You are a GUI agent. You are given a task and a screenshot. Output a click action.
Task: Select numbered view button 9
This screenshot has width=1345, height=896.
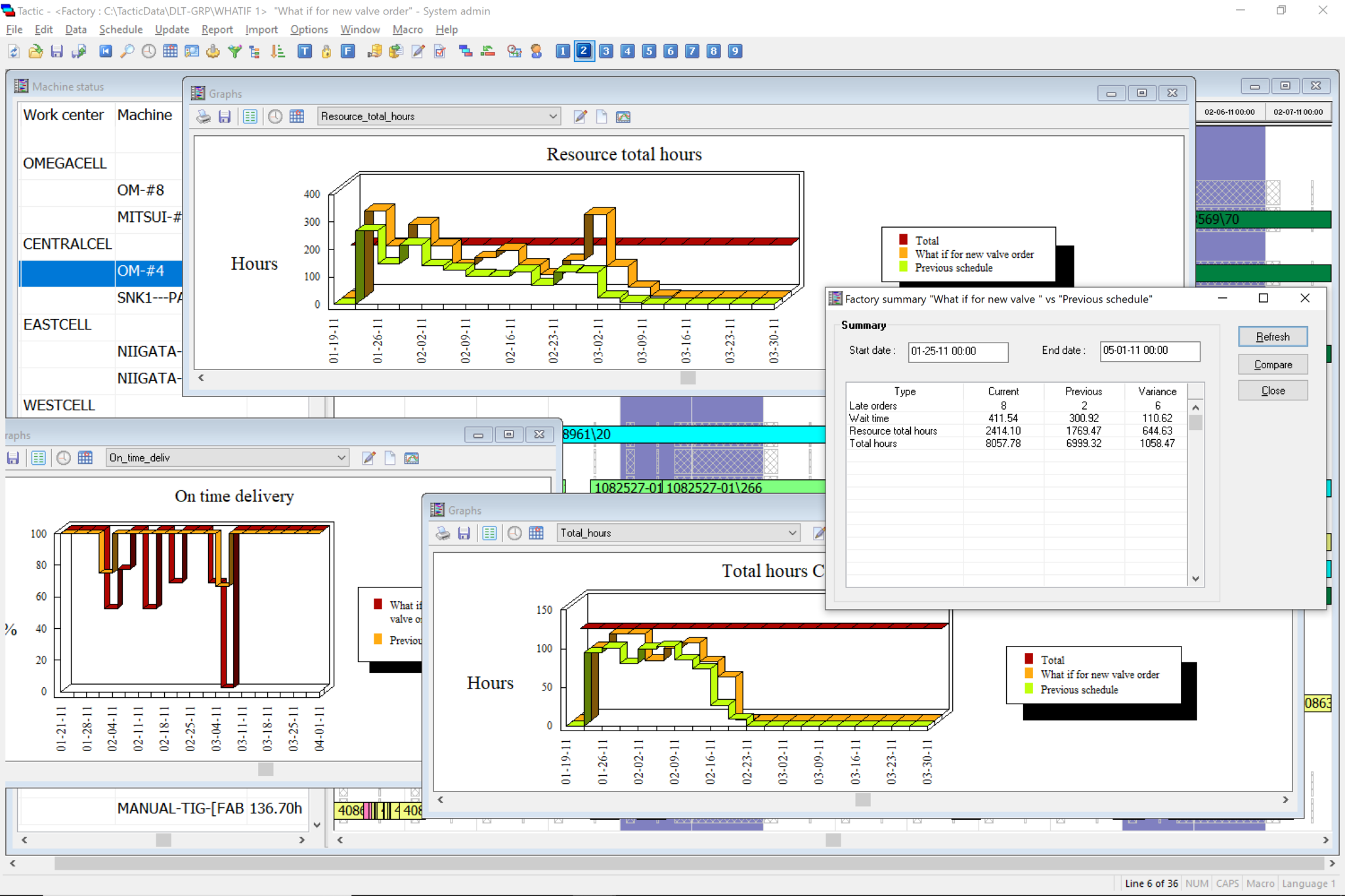click(735, 51)
